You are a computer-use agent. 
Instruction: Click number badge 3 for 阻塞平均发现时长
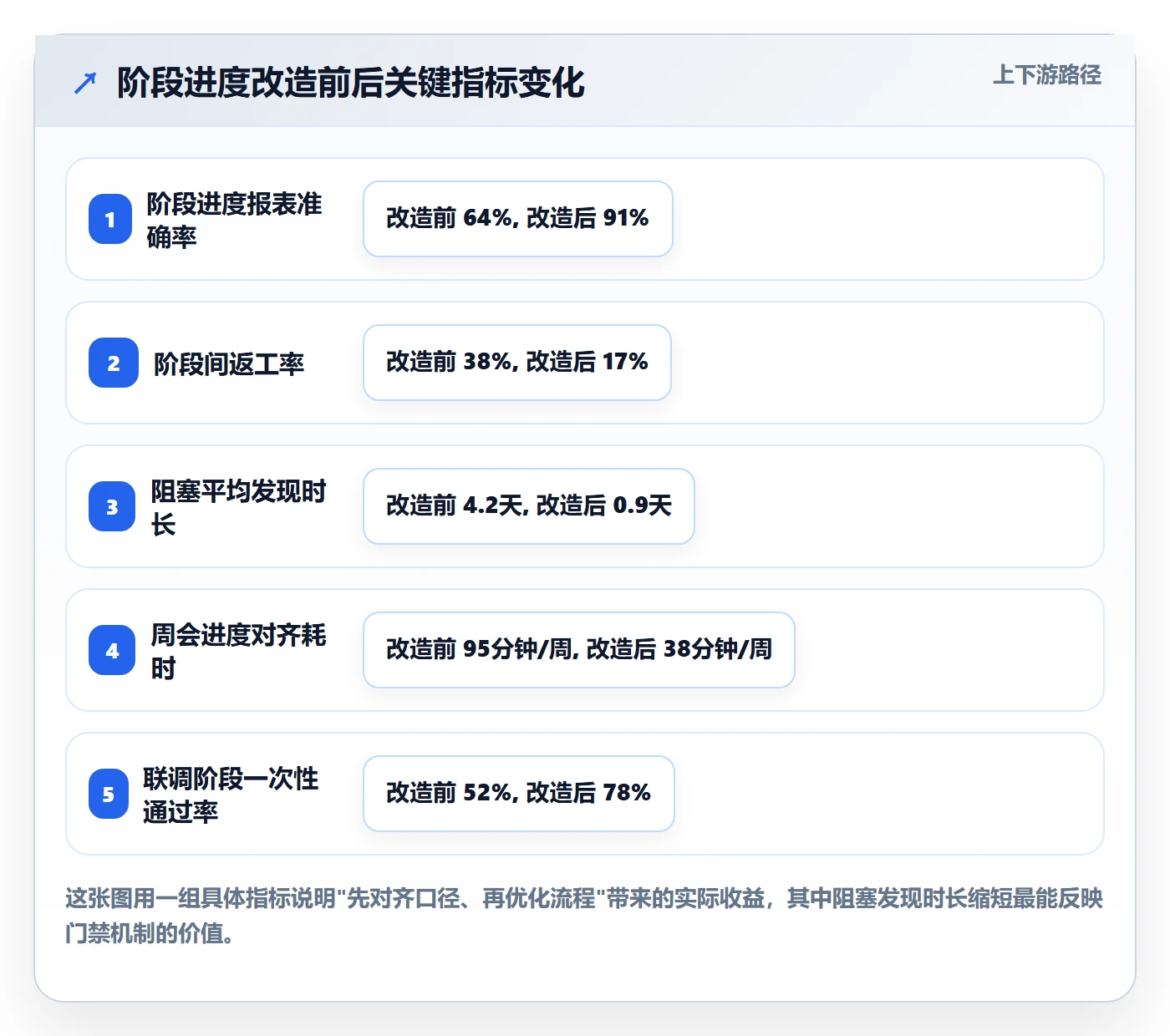(x=112, y=506)
